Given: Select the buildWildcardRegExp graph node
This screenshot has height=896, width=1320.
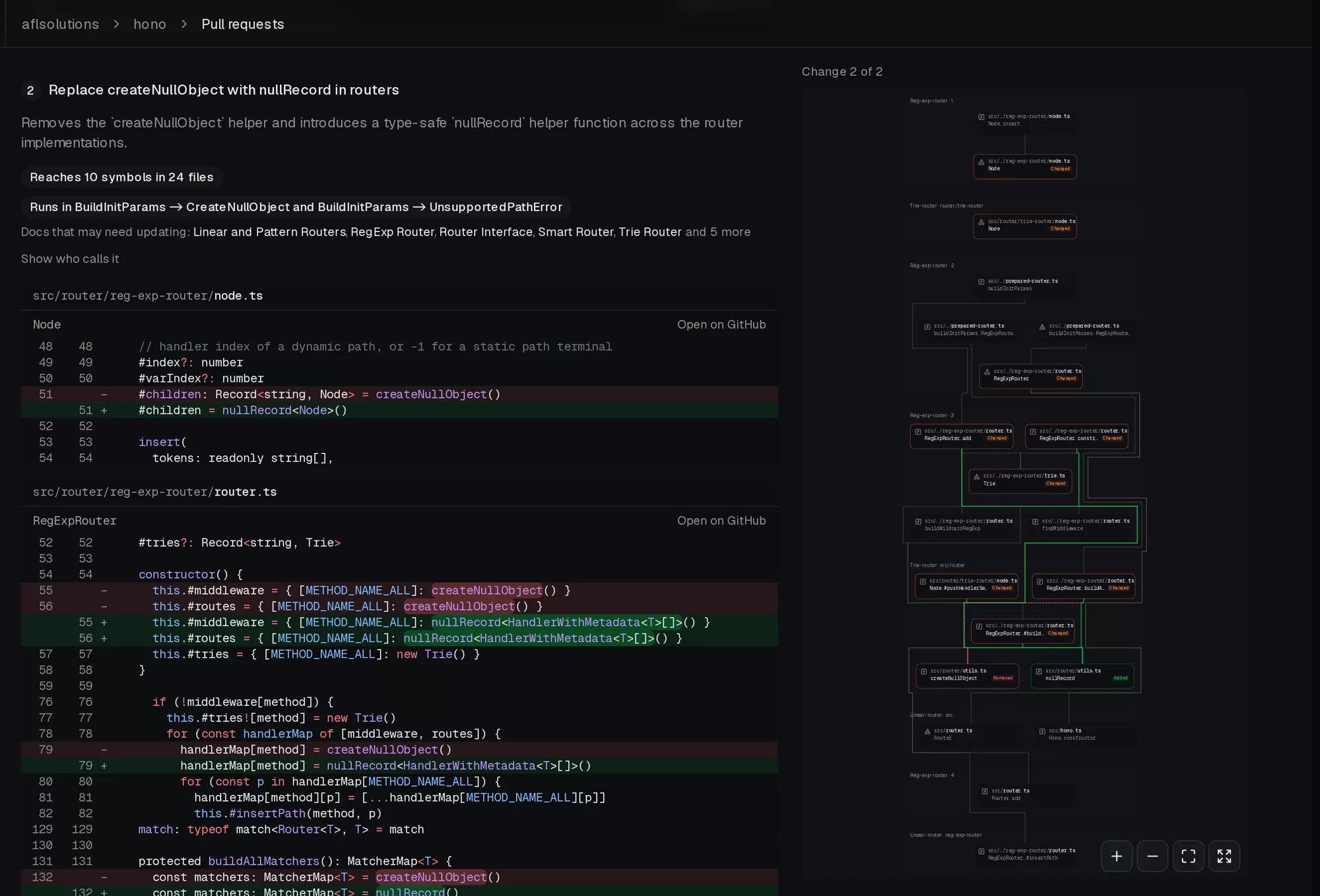Looking at the screenshot, I should (x=962, y=525).
